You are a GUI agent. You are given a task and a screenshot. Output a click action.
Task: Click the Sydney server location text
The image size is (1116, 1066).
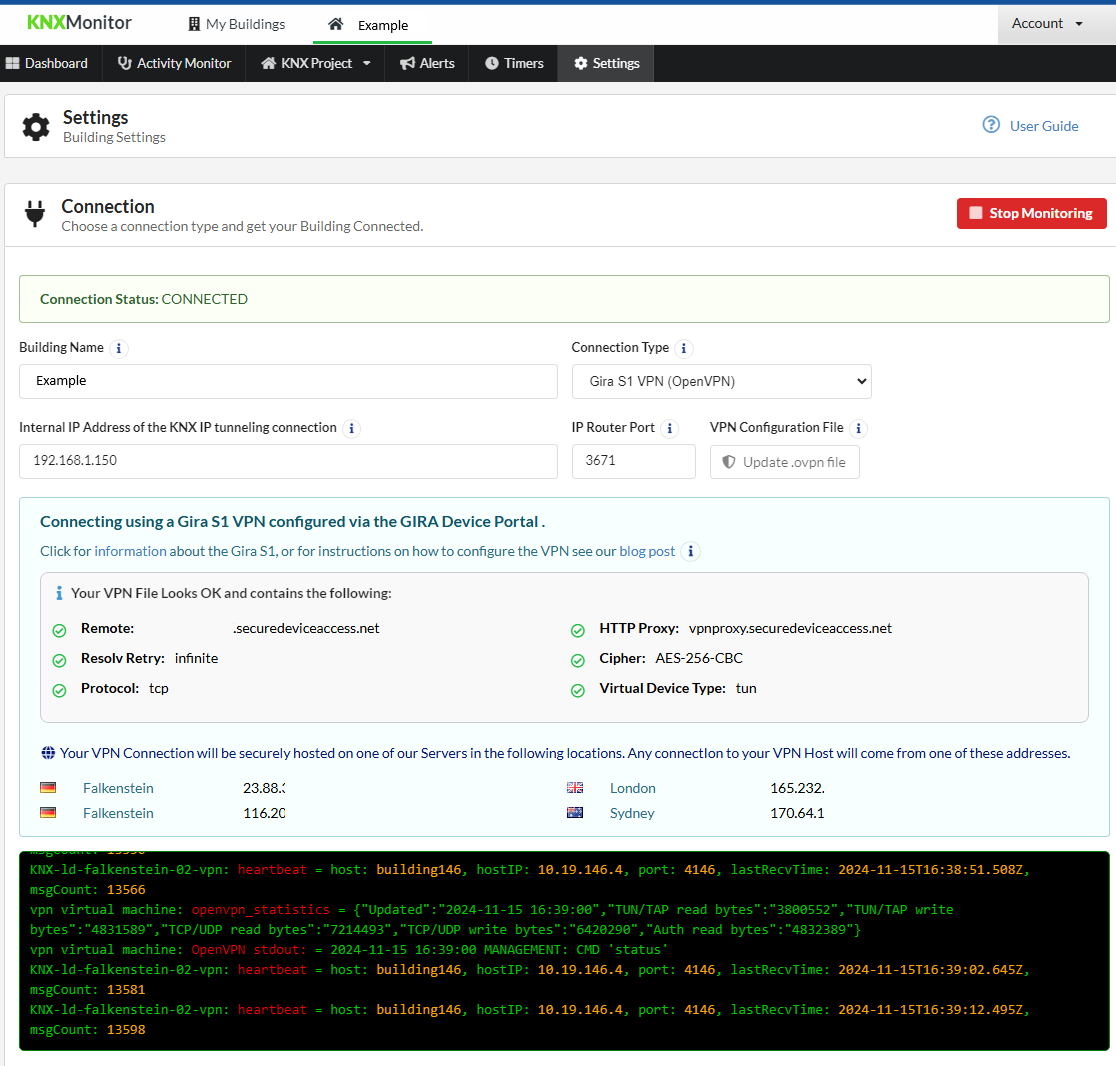[x=632, y=813]
